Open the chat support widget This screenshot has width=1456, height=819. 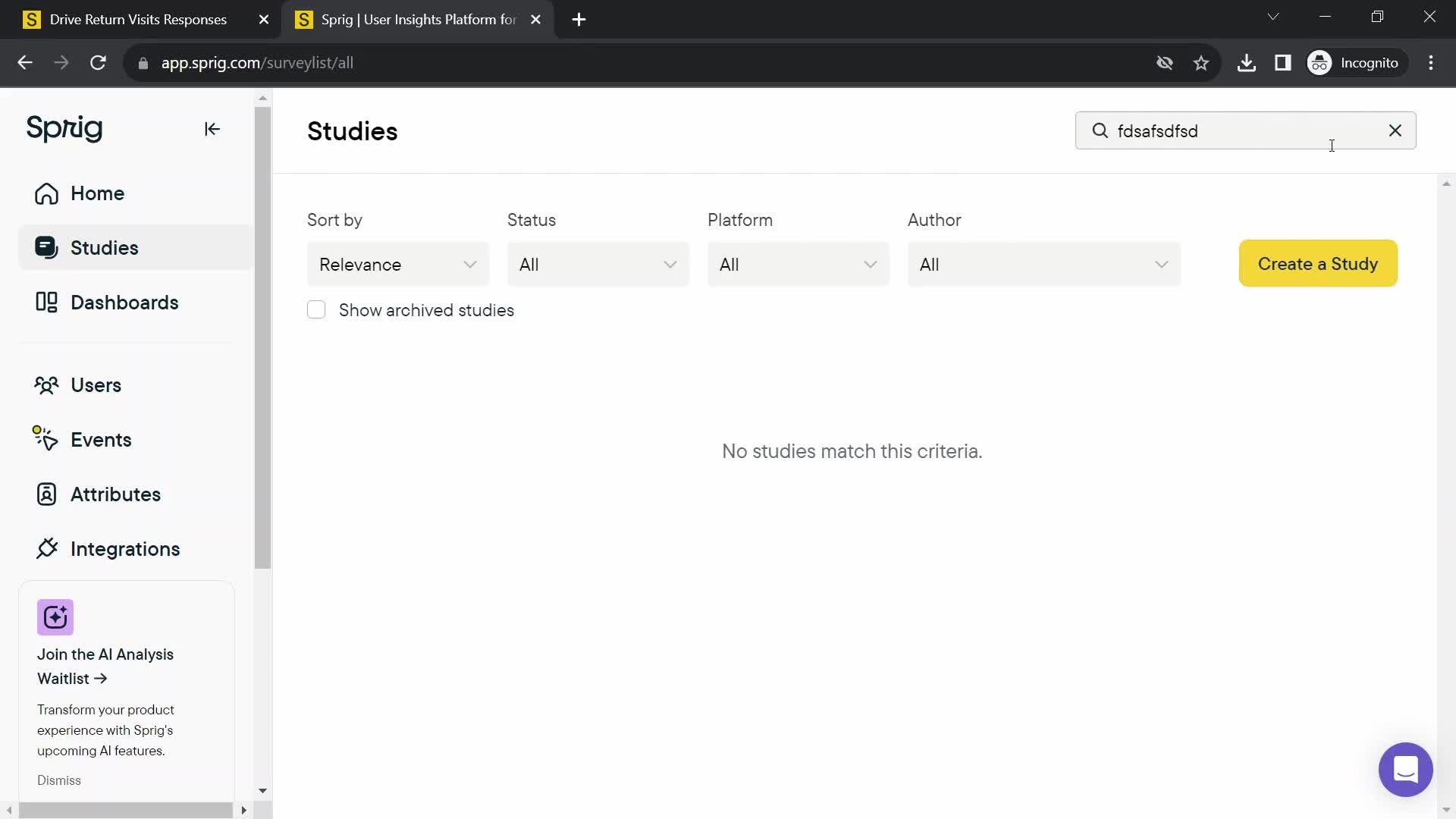(x=1405, y=769)
